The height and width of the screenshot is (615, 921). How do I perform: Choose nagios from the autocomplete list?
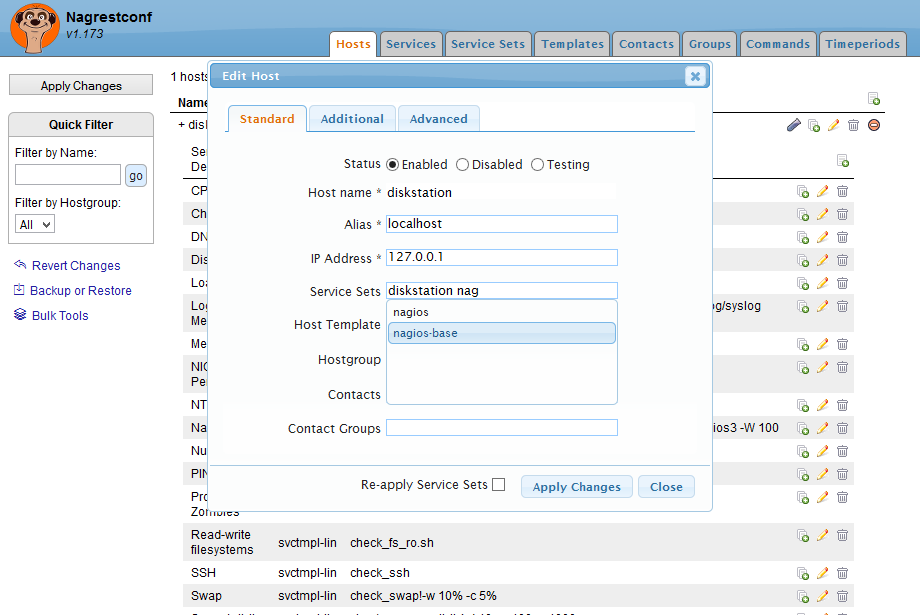[x=502, y=312]
